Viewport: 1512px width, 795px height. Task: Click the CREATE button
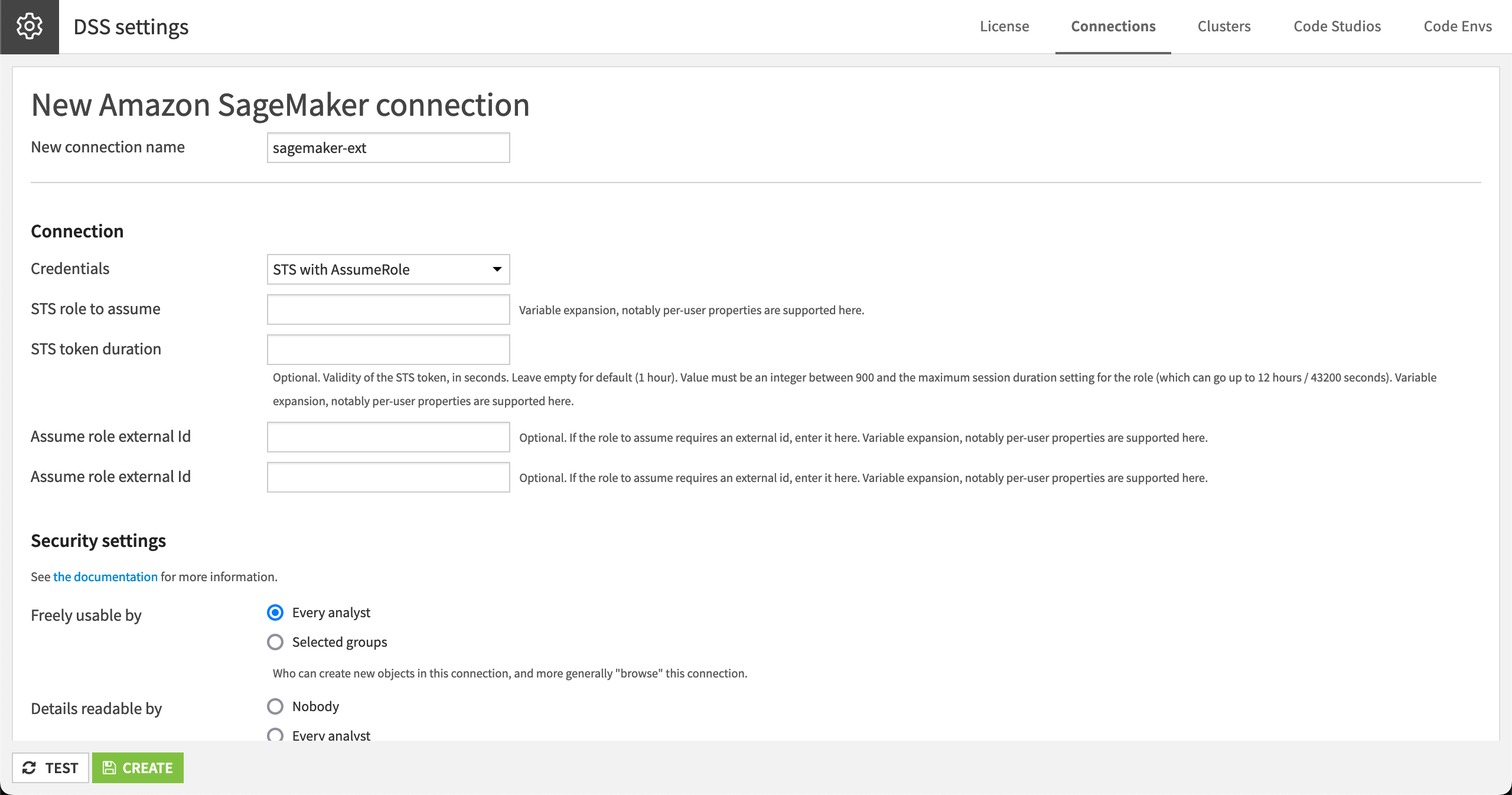[138, 768]
